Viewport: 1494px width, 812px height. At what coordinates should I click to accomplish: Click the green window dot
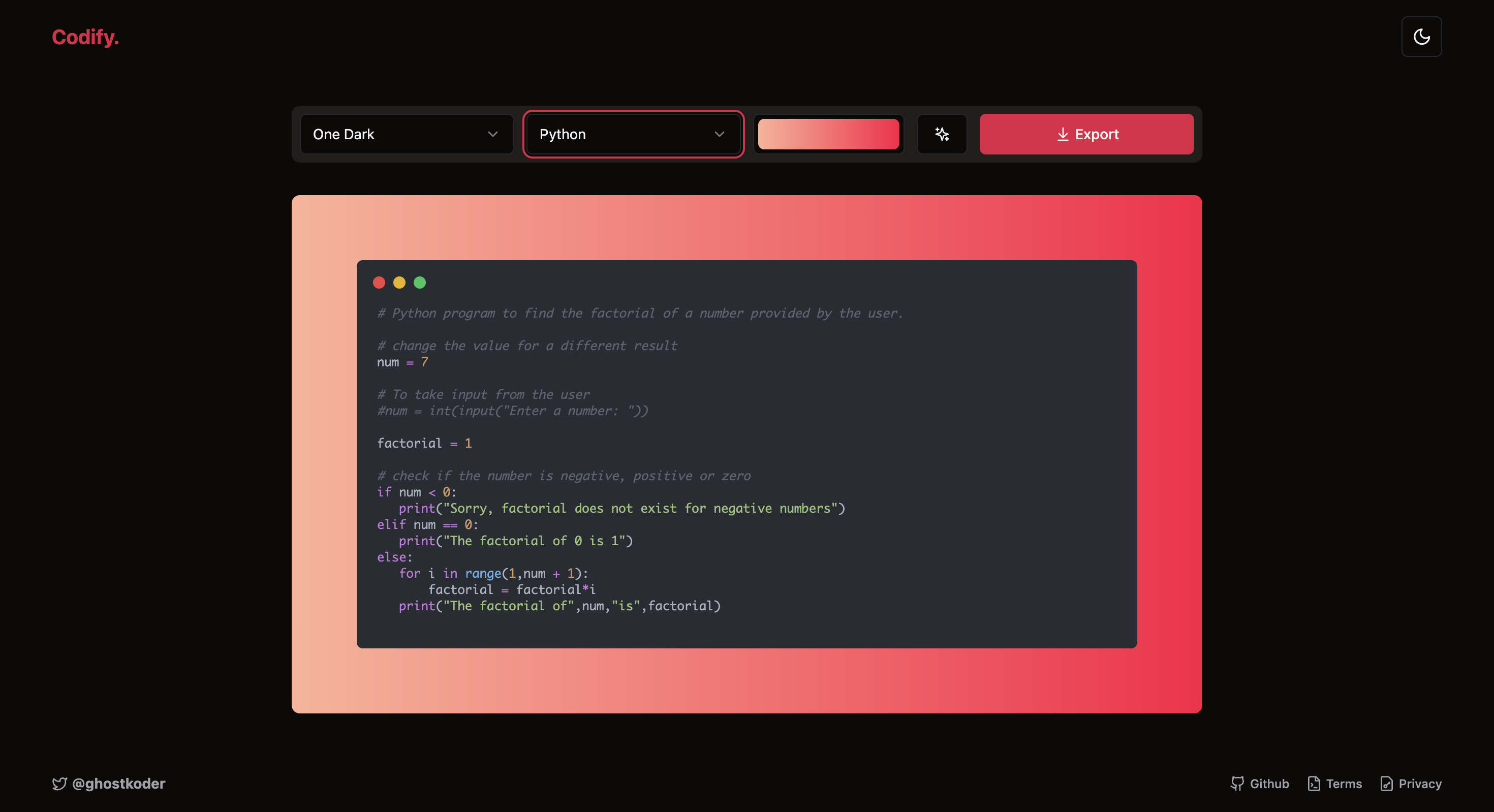pyautogui.click(x=419, y=283)
